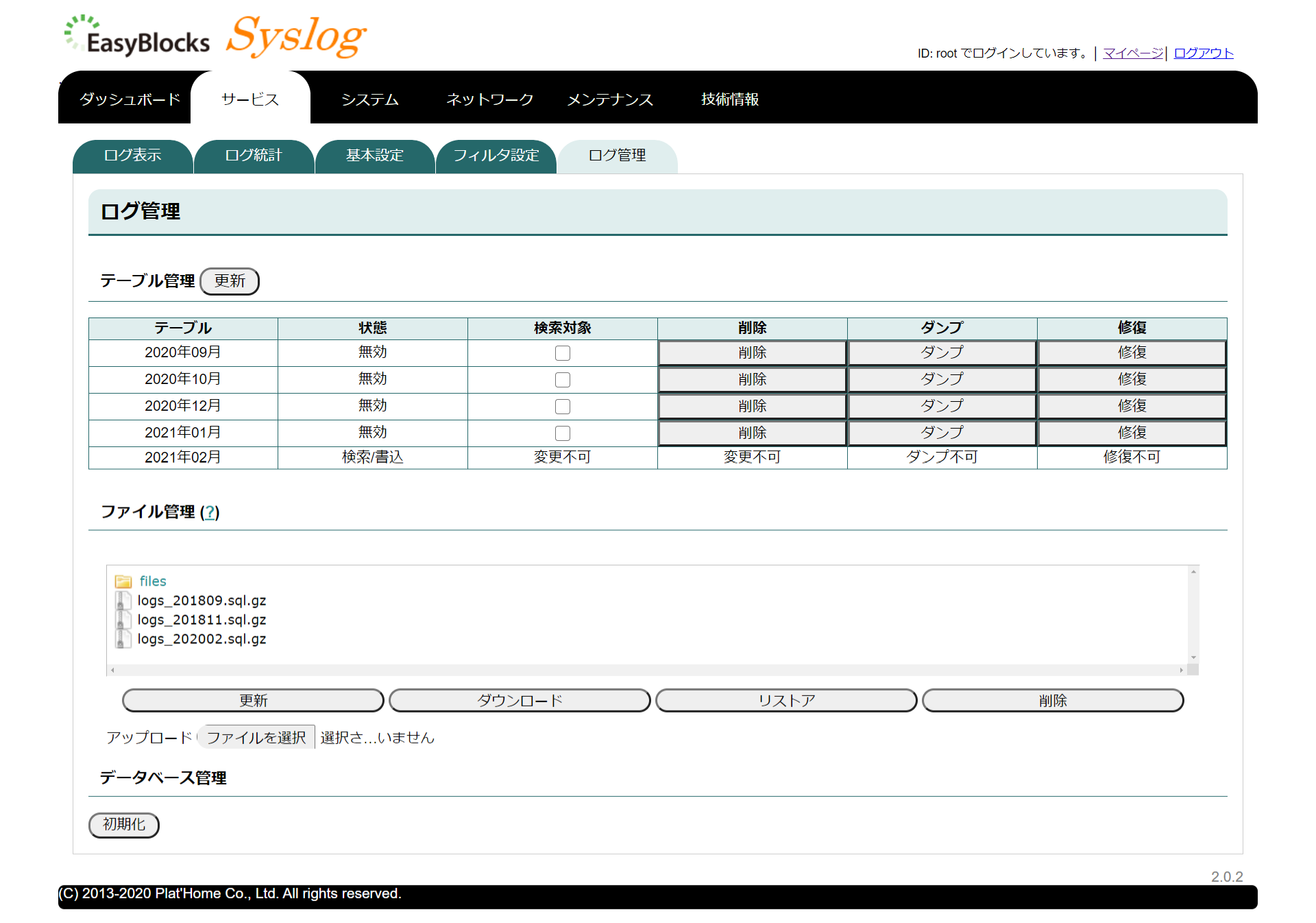Select the logs_201811.sql.gz file icon
Image resolution: width=1316 pixels, height=923 pixels.
click(x=123, y=620)
